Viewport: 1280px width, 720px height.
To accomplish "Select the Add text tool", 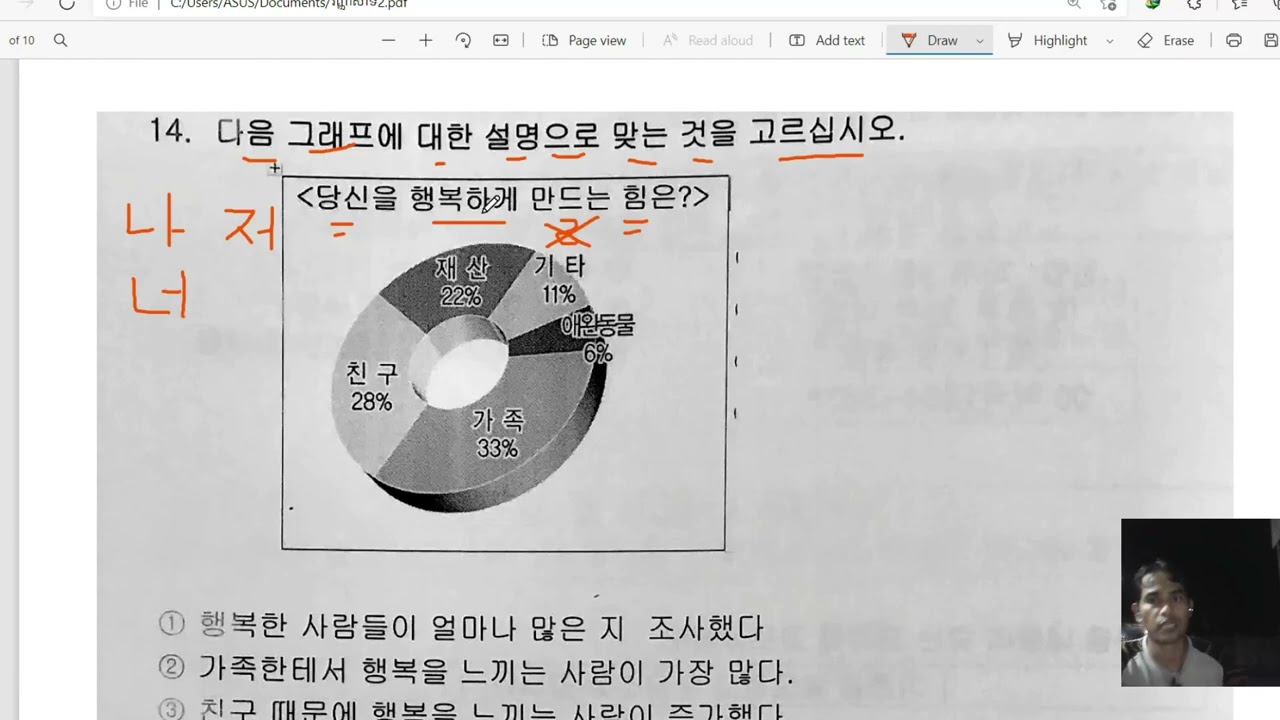I will [827, 40].
